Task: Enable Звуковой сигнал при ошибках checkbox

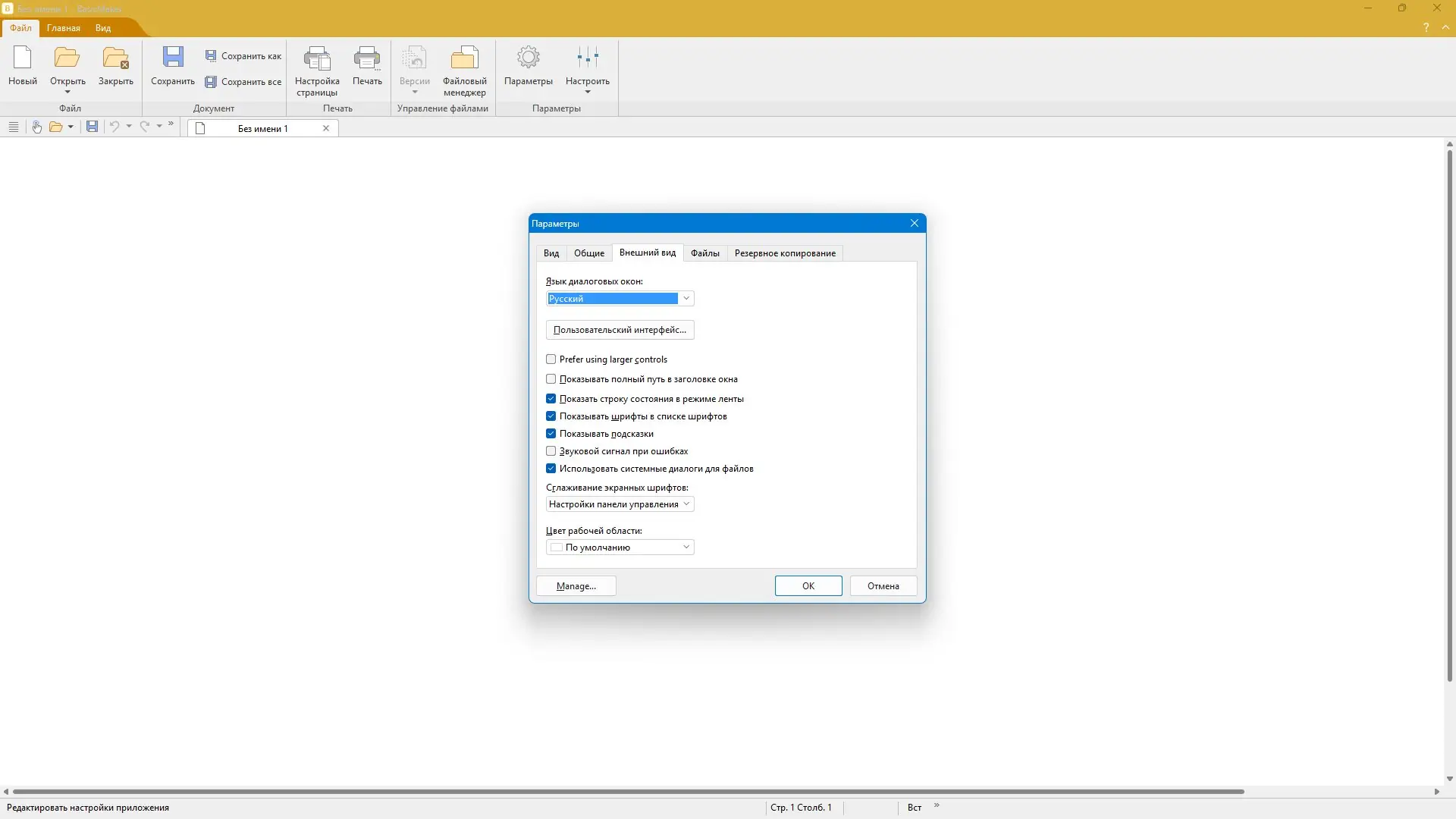Action: (551, 451)
